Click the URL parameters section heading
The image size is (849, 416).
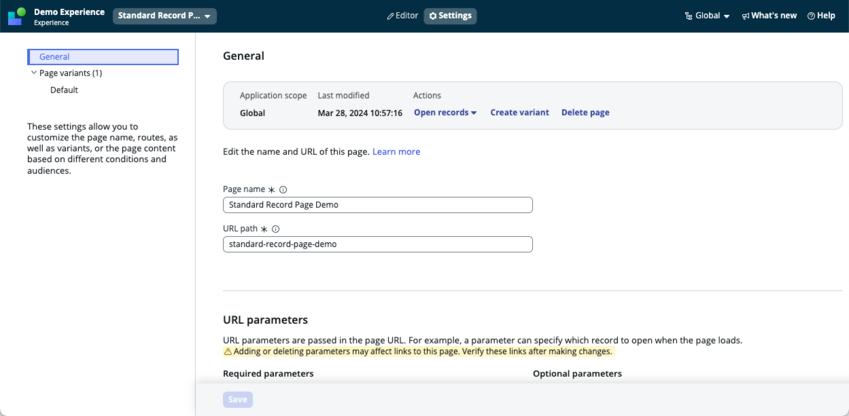[265, 320]
